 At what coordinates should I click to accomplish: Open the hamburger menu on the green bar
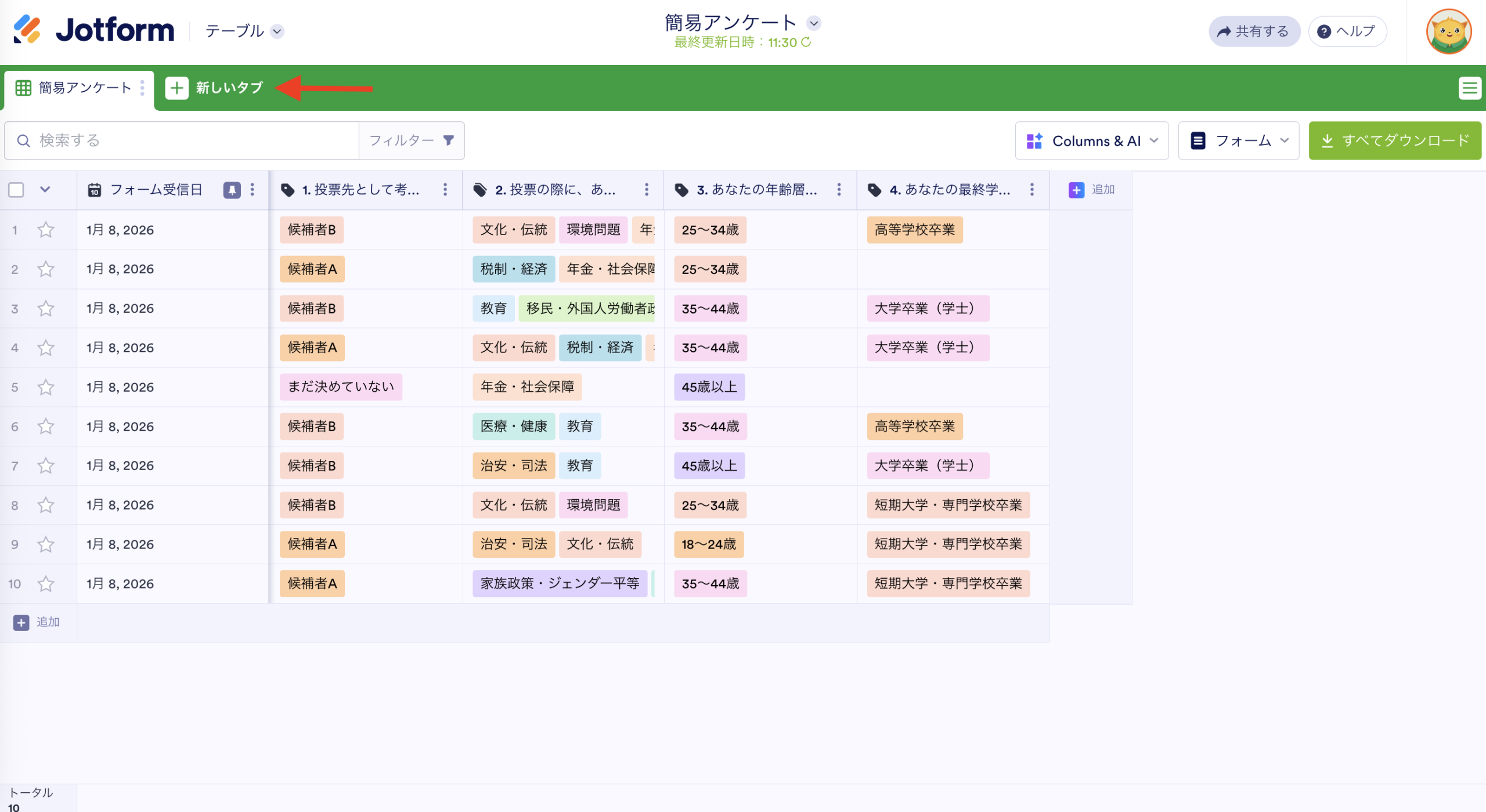1470,88
